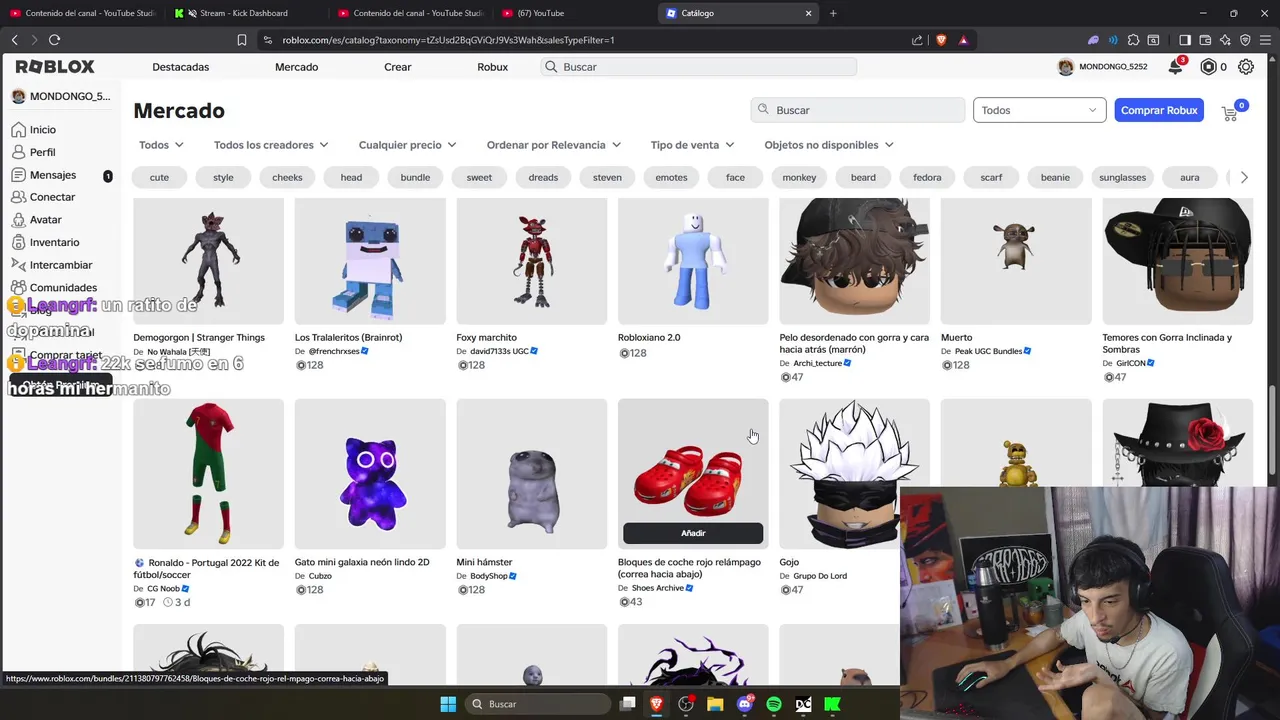Open Roblox settings gear
The image size is (1280, 720).
pyautogui.click(x=1246, y=67)
